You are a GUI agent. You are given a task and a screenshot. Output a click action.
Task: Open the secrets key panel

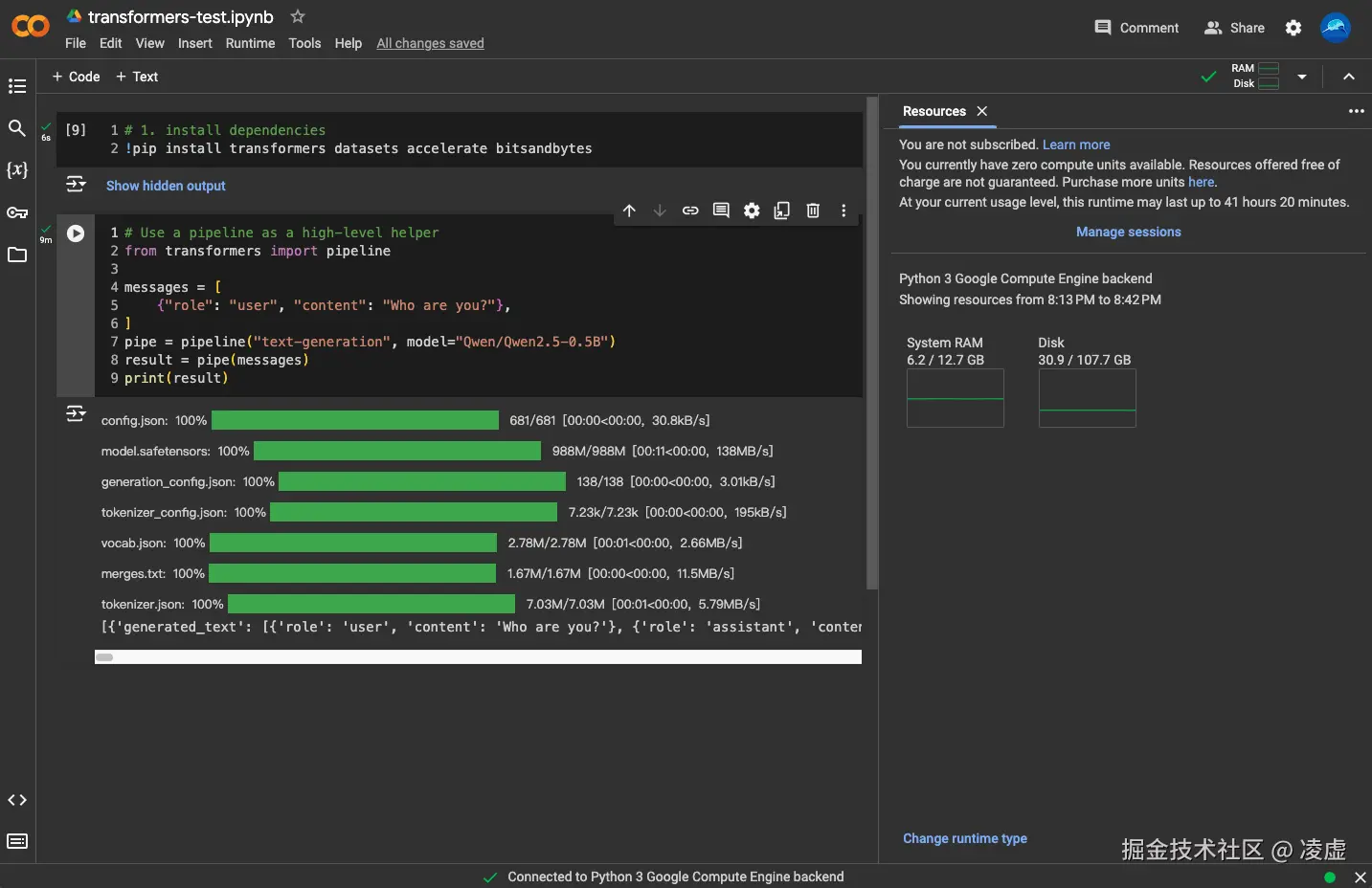16,212
